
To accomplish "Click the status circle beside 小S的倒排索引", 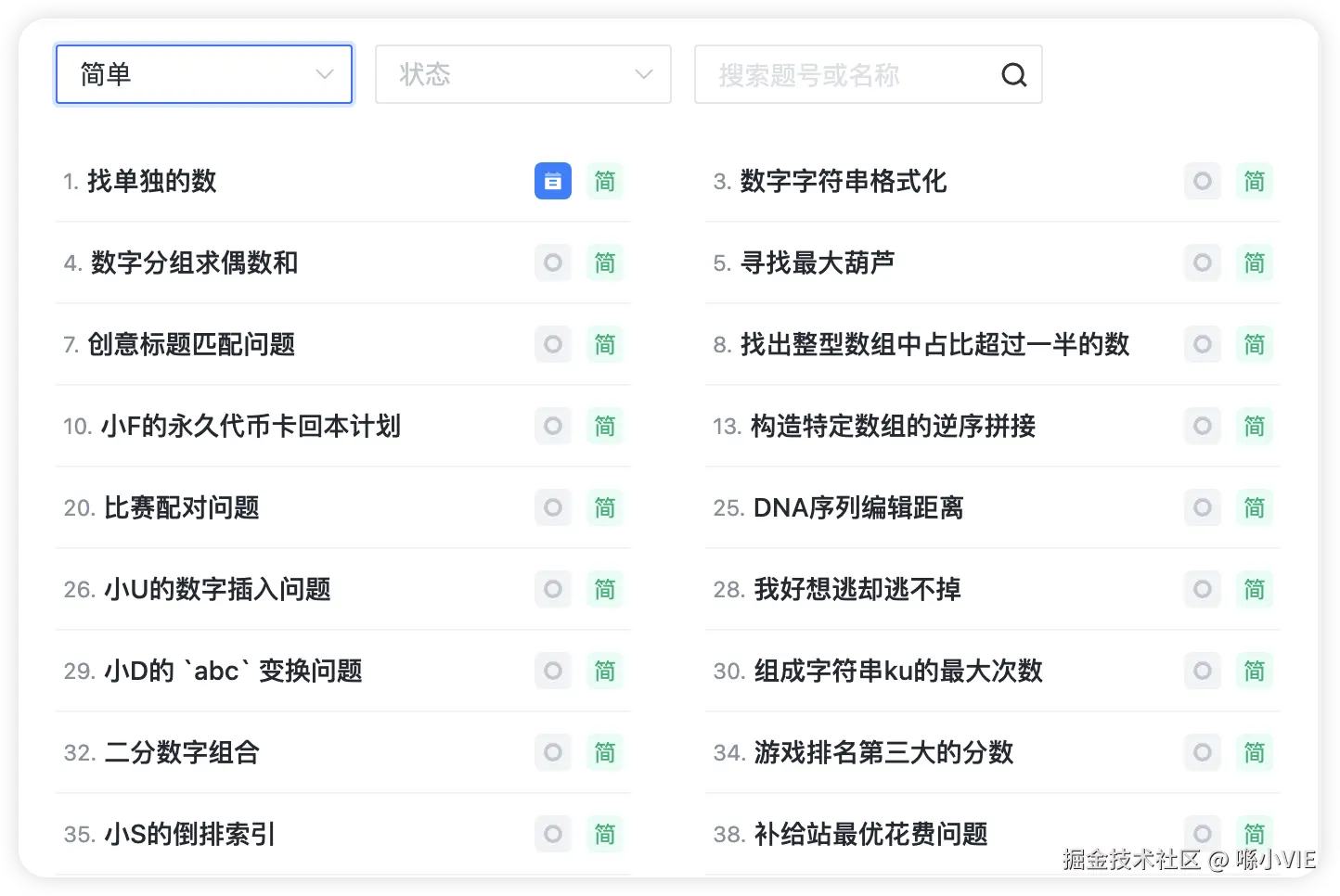I will tap(552, 834).
